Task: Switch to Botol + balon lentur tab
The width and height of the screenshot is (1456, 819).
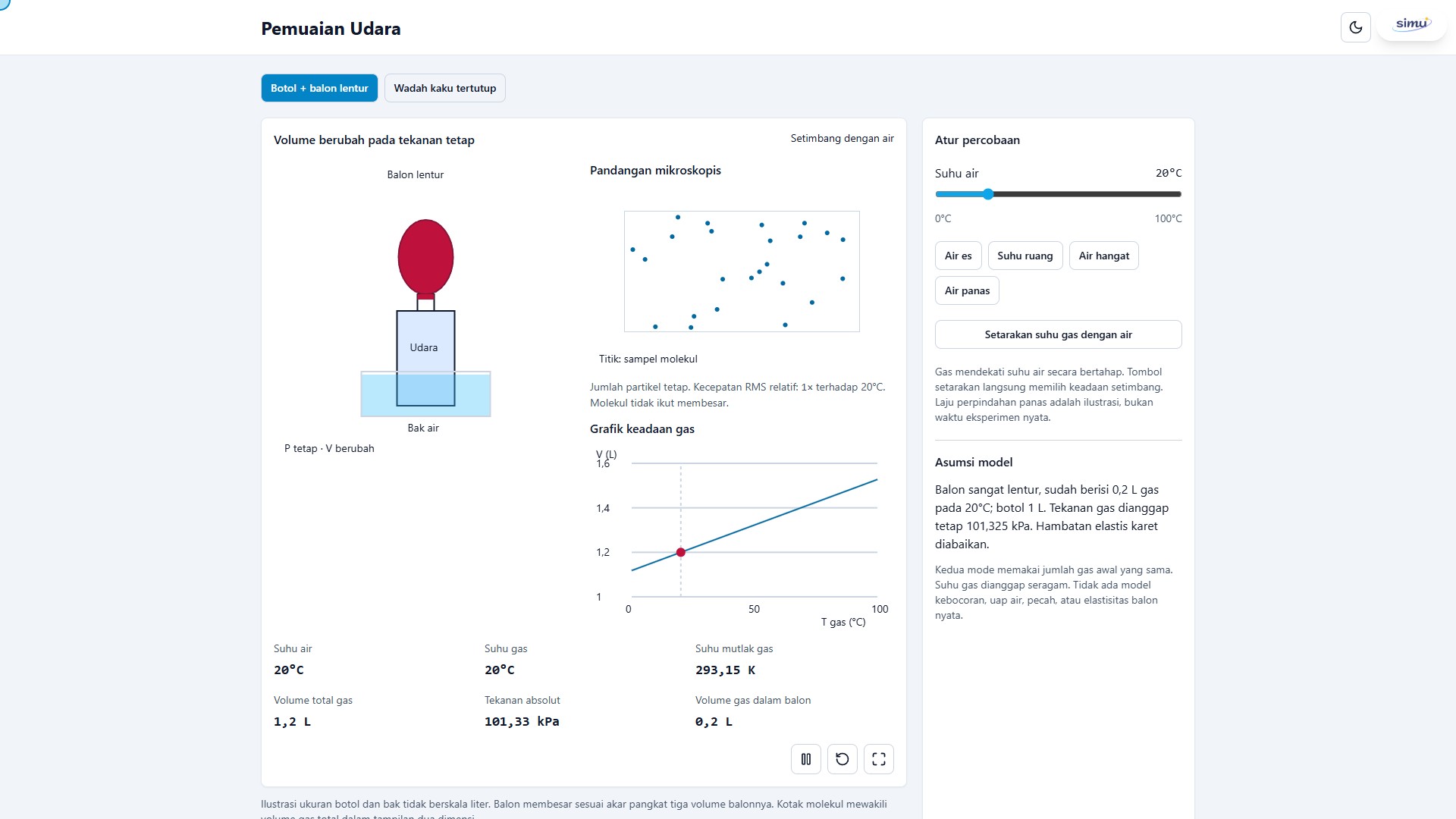Action: point(319,88)
